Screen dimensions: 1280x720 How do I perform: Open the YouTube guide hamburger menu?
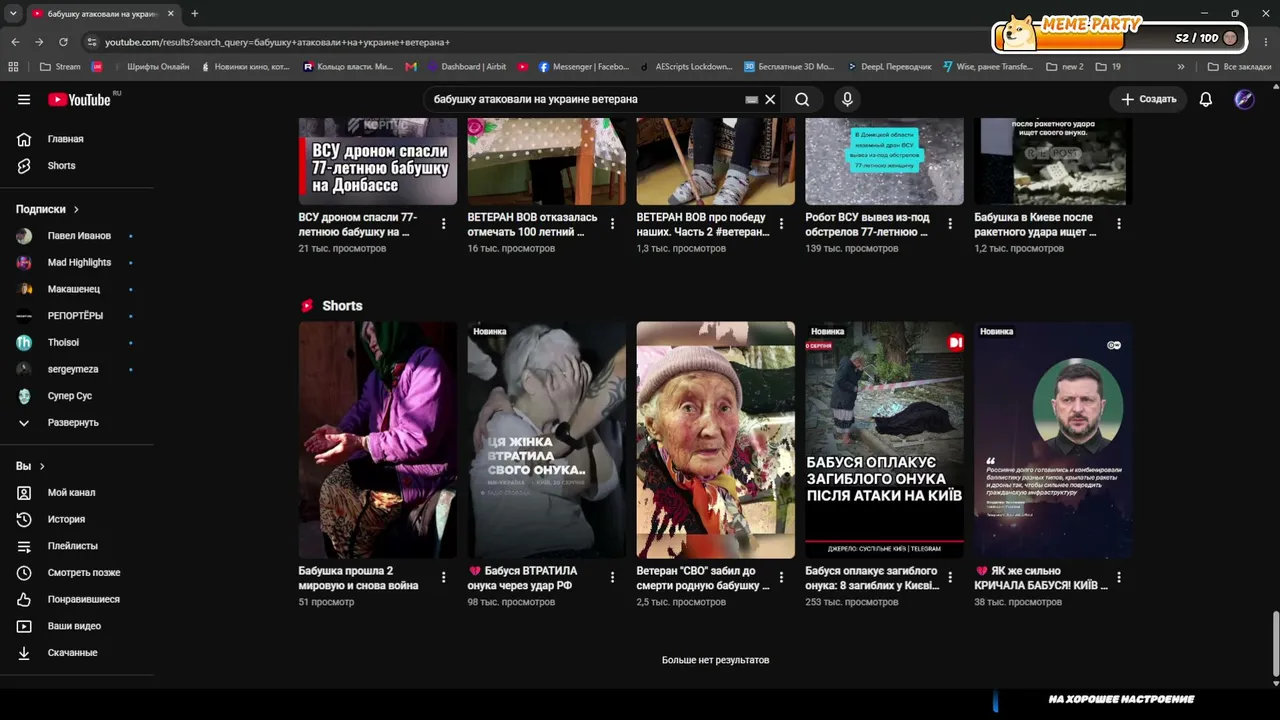(x=24, y=99)
